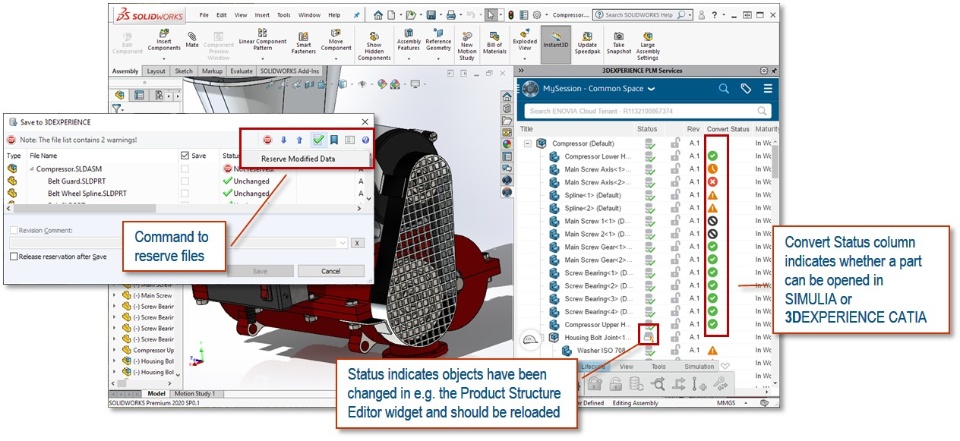Click Cancel in Save to 3DEXPERIENCE dialog
The image size is (960, 441).
331,271
